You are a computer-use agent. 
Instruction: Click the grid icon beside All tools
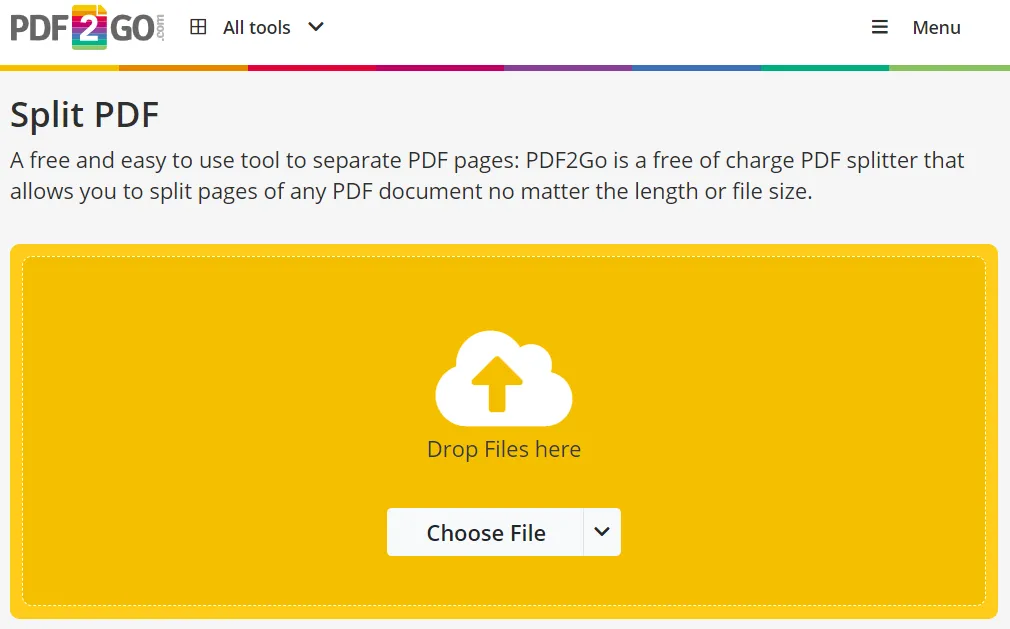click(199, 27)
